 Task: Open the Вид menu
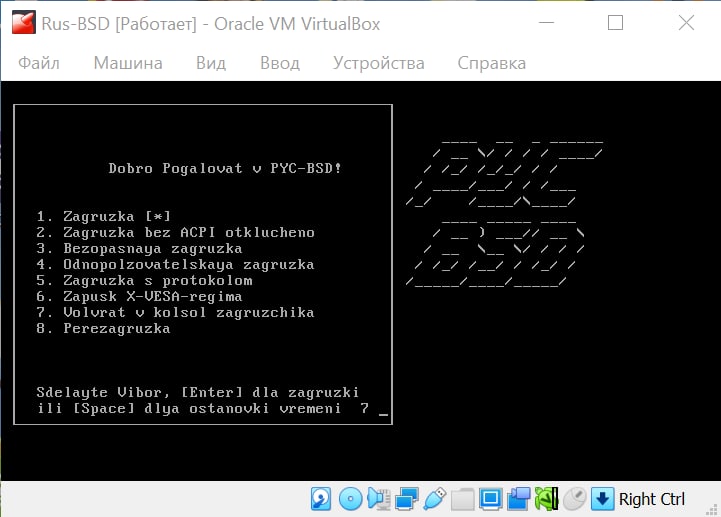click(211, 63)
